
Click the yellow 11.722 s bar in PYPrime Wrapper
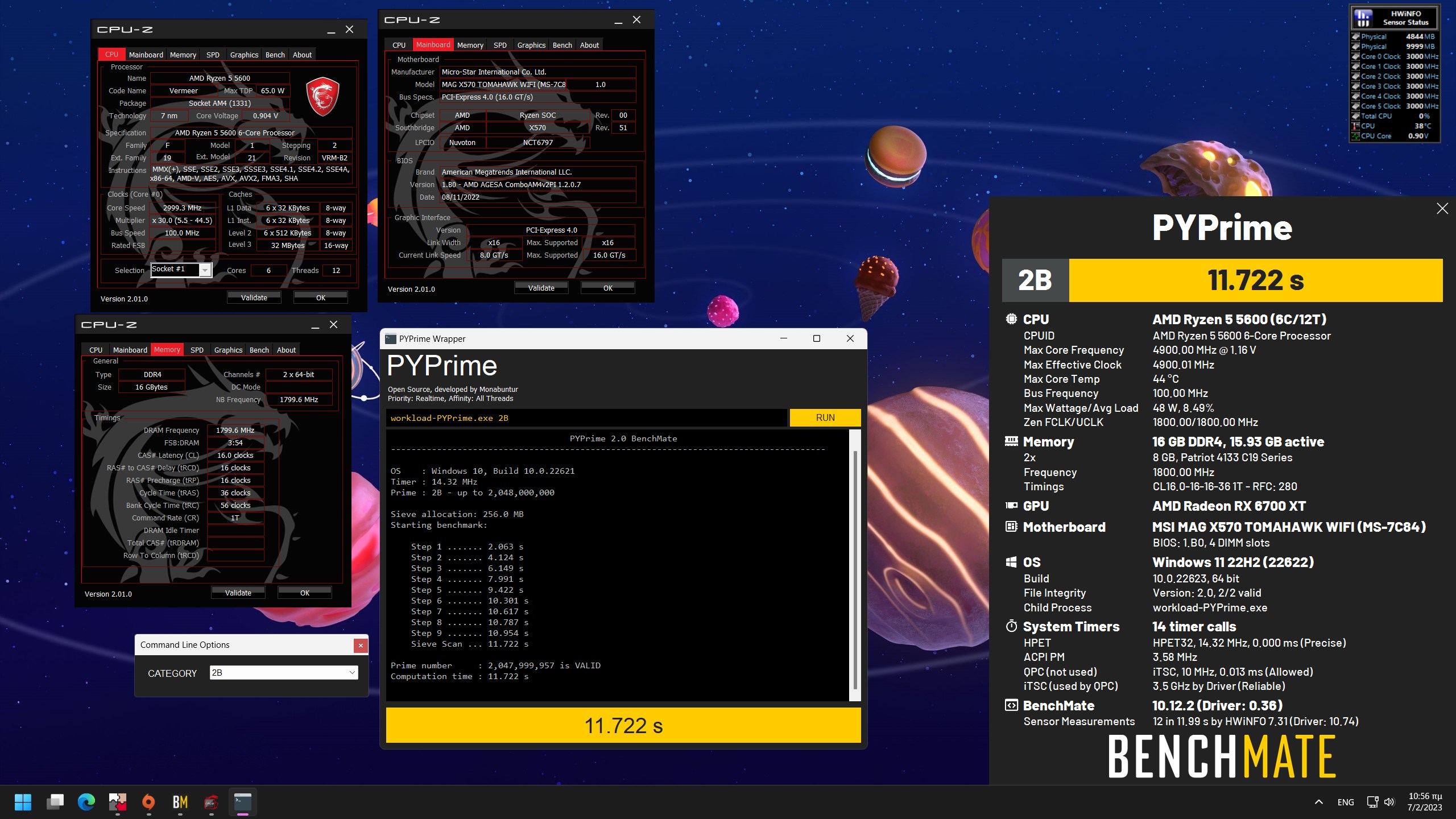(x=623, y=725)
